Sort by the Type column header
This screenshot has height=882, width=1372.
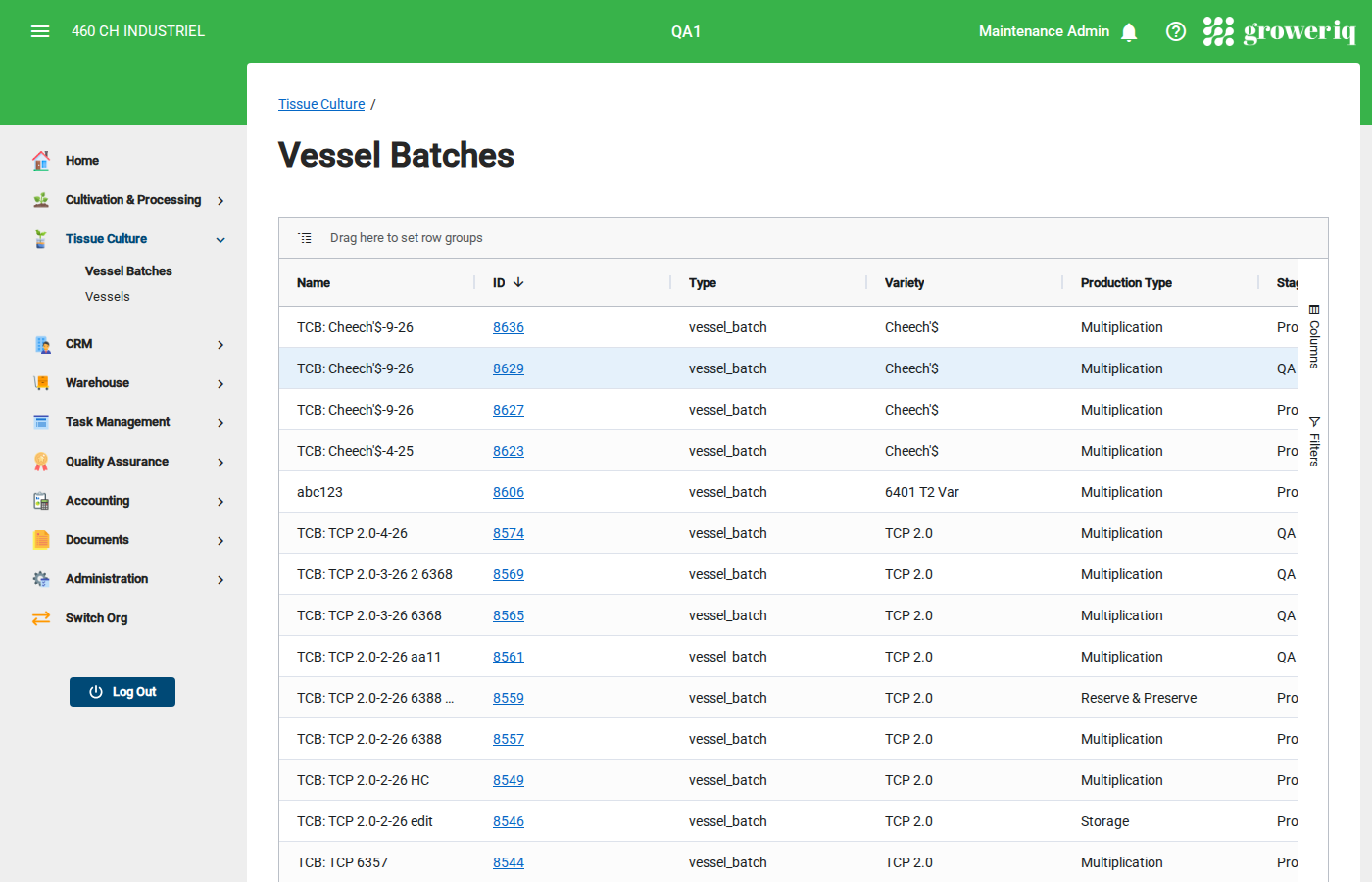click(x=703, y=282)
